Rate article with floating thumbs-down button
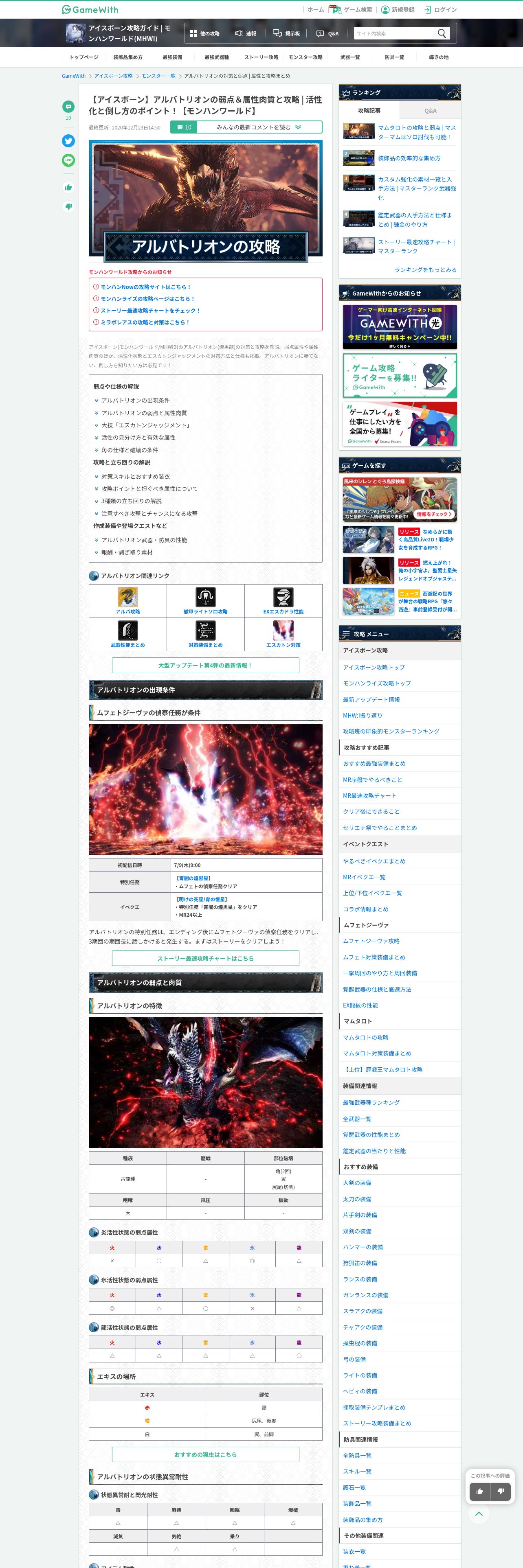Screen dimensions: 523x1568 click(x=501, y=1491)
